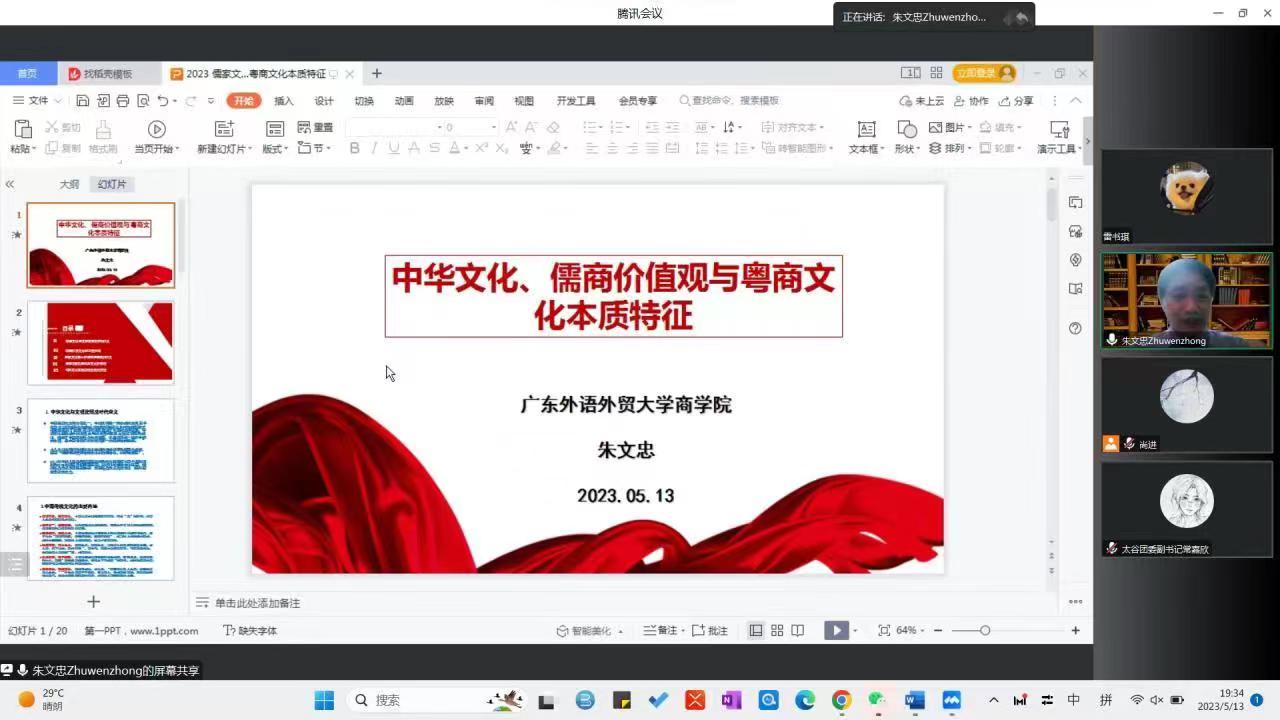Viewport: 1280px width, 720px height.
Task: Click the slide sorter view icon
Action: pyautogui.click(x=777, y=631)
